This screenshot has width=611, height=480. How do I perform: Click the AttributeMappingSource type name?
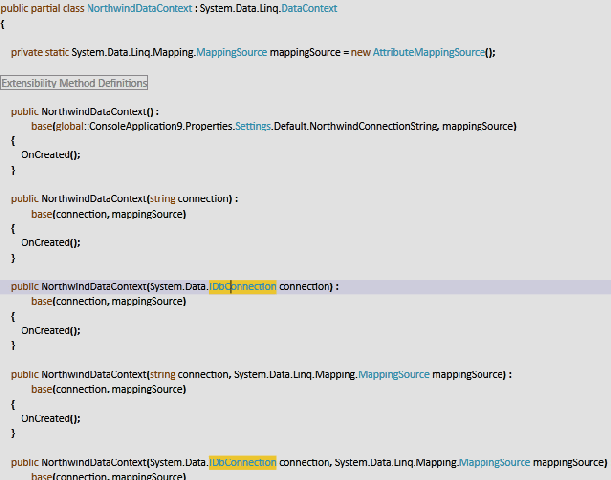click(428, 52)
